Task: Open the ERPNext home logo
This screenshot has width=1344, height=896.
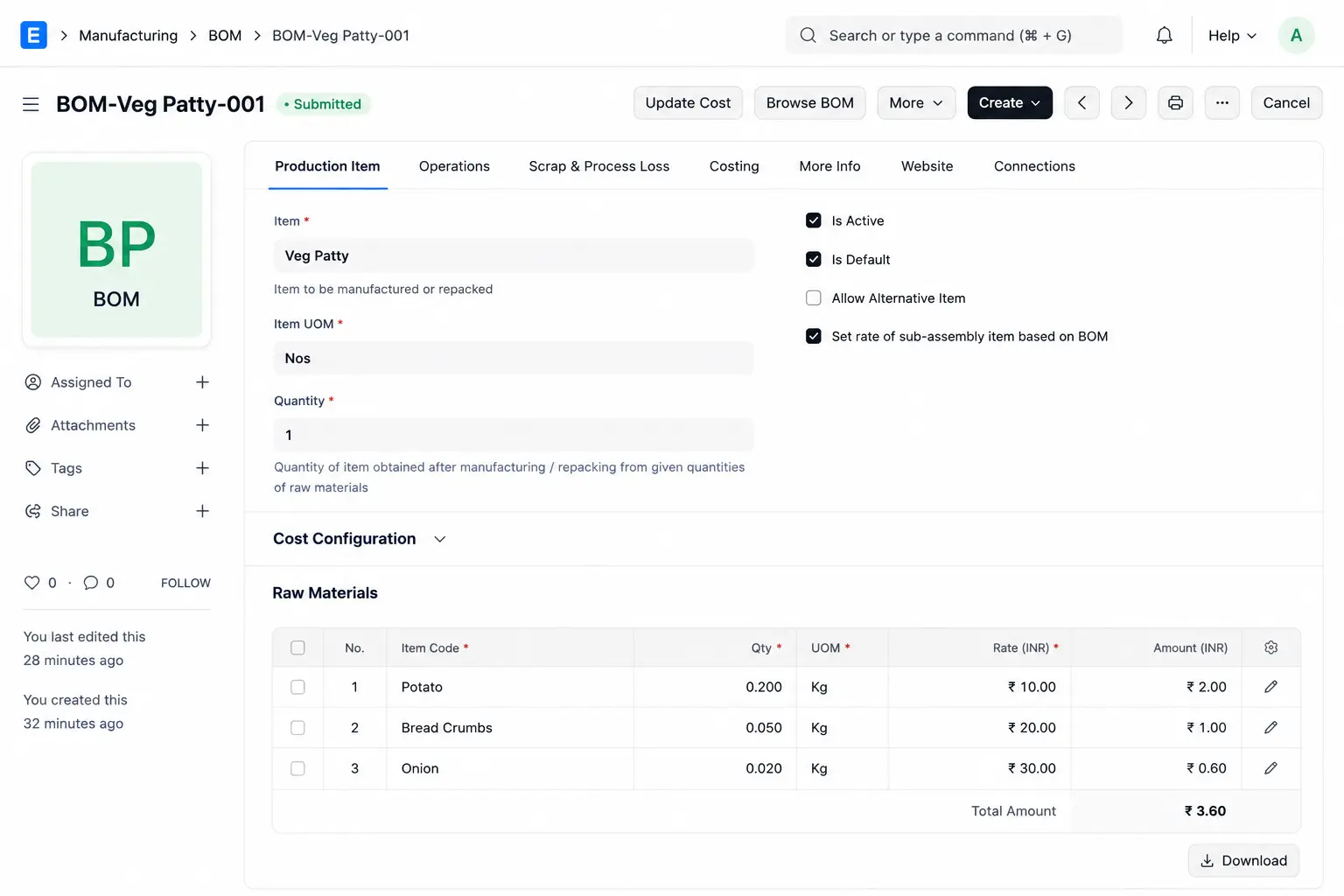Action: click(x=33, y=35)
